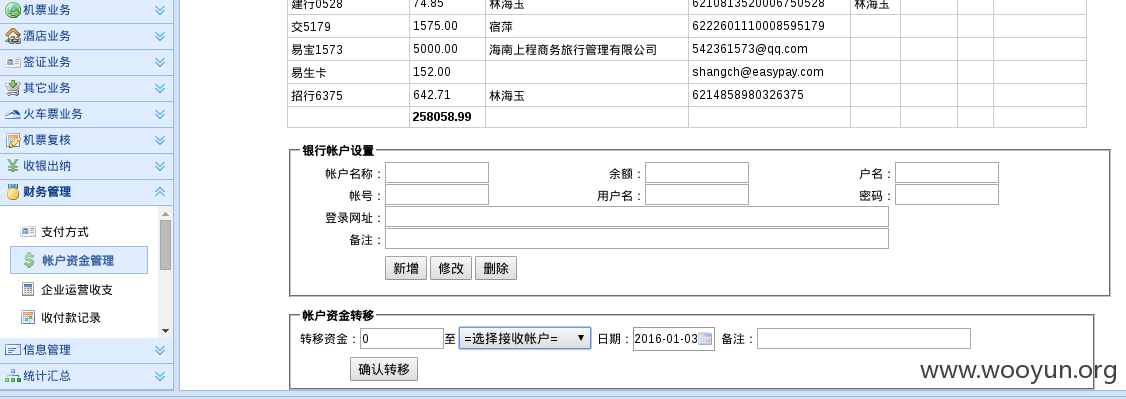Click the 帐户资金管理 dollar icon
This screenshot has width=1126, height=399.
click(x=28, y=260)
